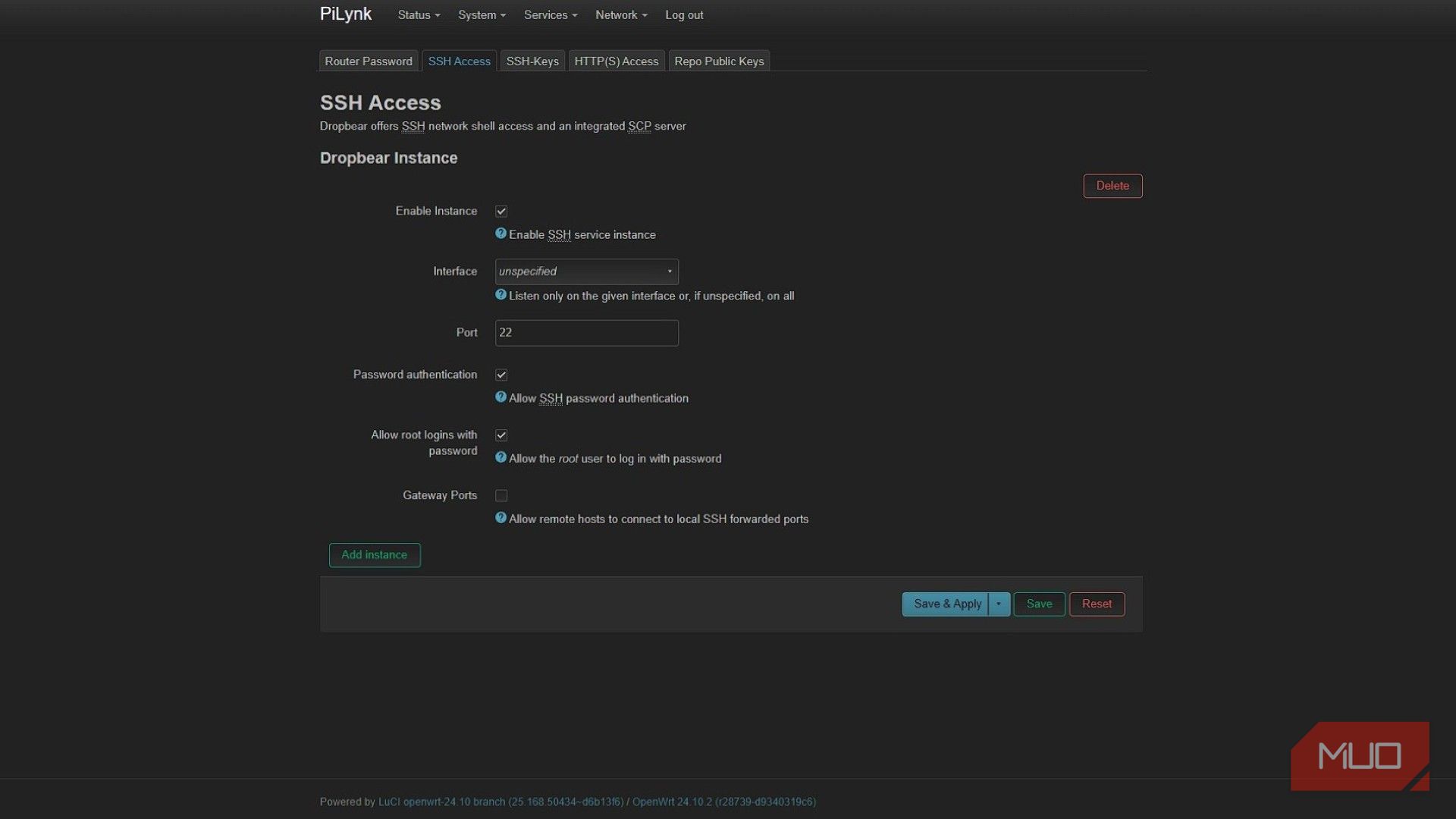
Task: Open the Repo Public Keys tab
Action: [x=719, y=61]
